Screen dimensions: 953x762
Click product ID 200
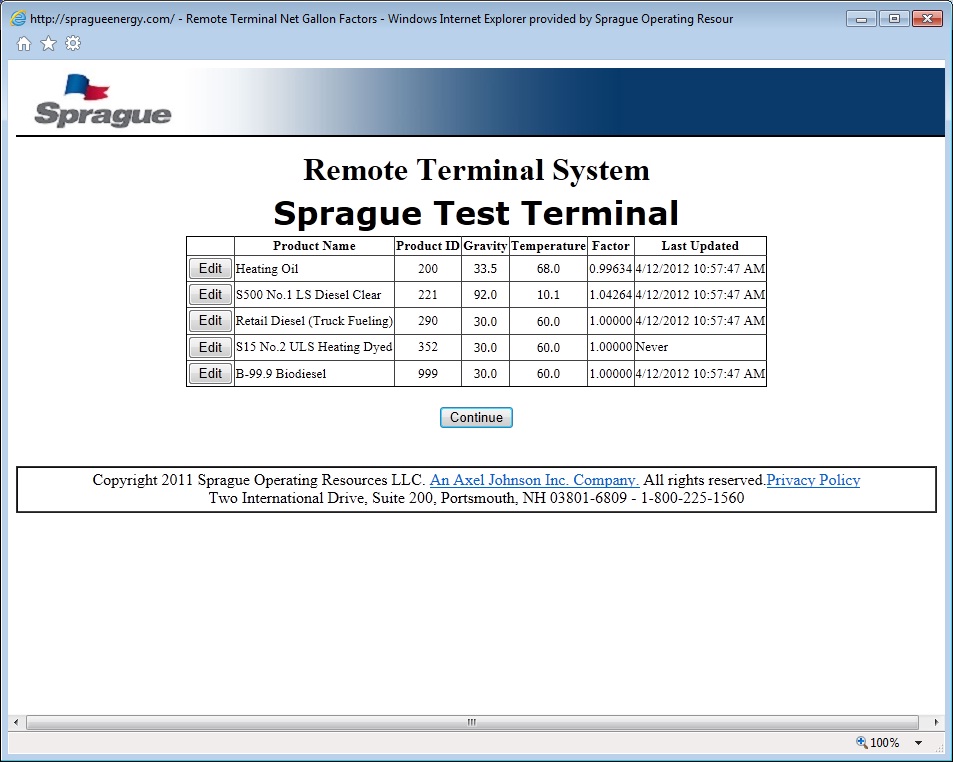point(428,269)
